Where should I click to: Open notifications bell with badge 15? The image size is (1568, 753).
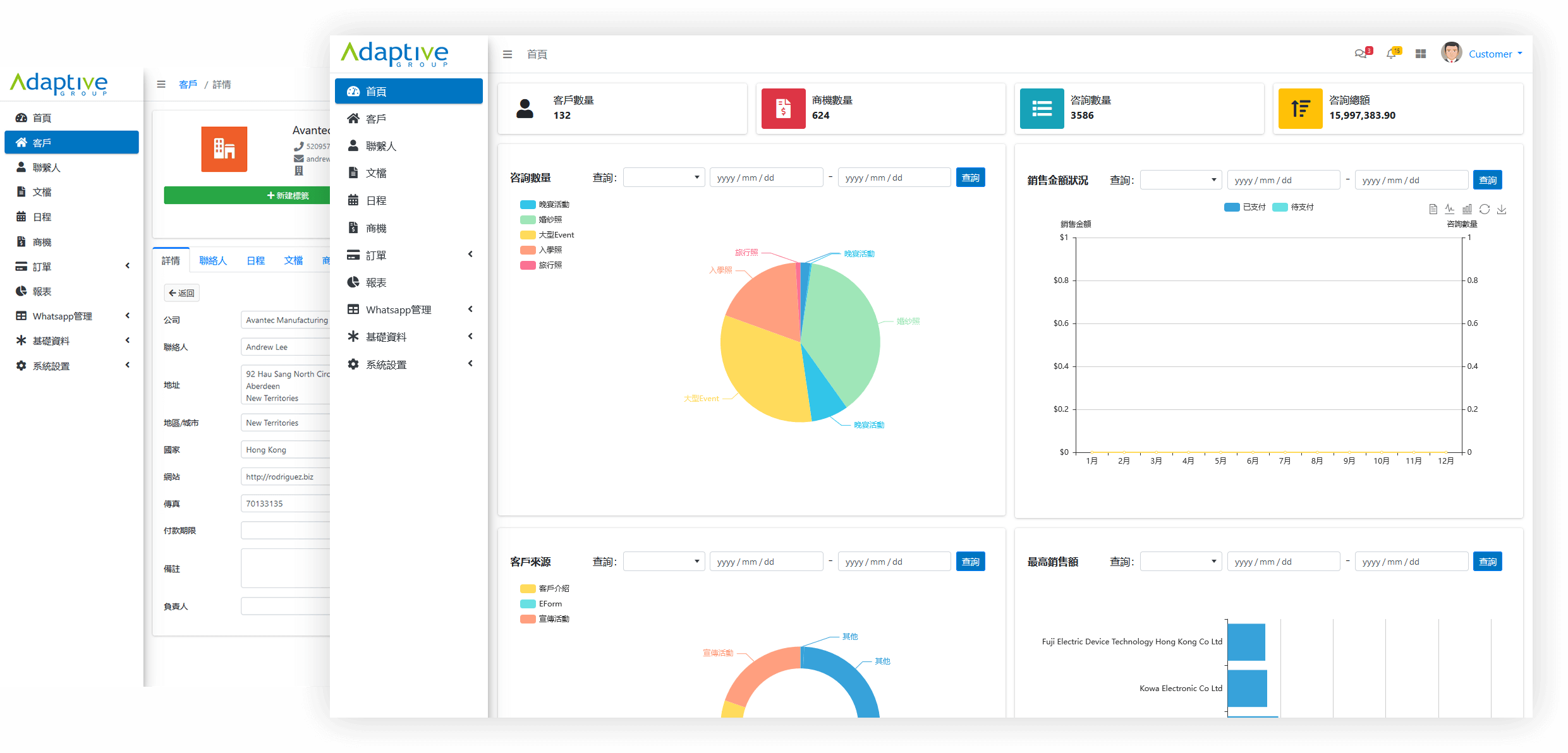pyautogui.click(x=1391, y=54)
